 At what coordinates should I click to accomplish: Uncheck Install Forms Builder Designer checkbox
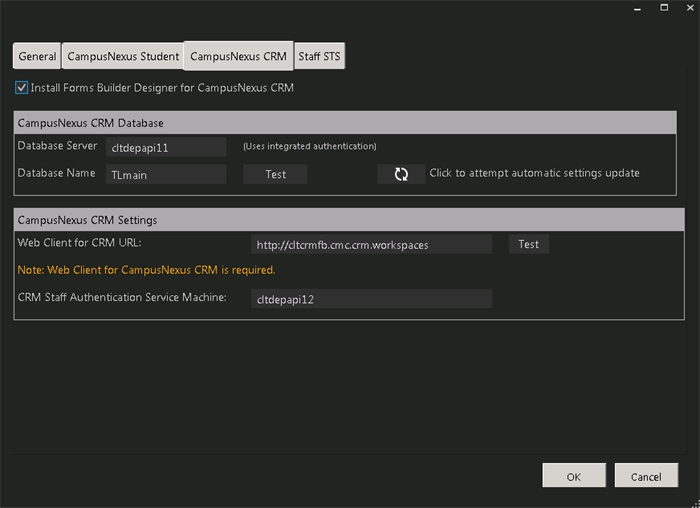coord(21,87)
